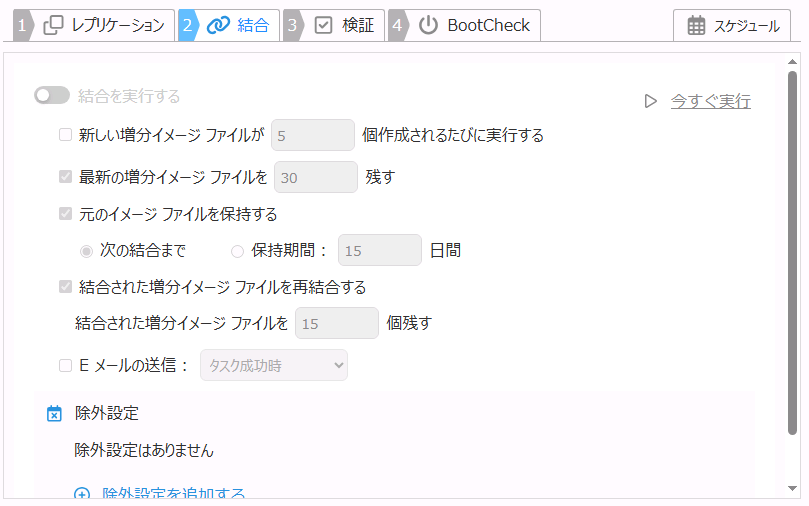809x506 pixels.
Task: Open the タスク成功時 dropdown
Action: coord(274,366)
